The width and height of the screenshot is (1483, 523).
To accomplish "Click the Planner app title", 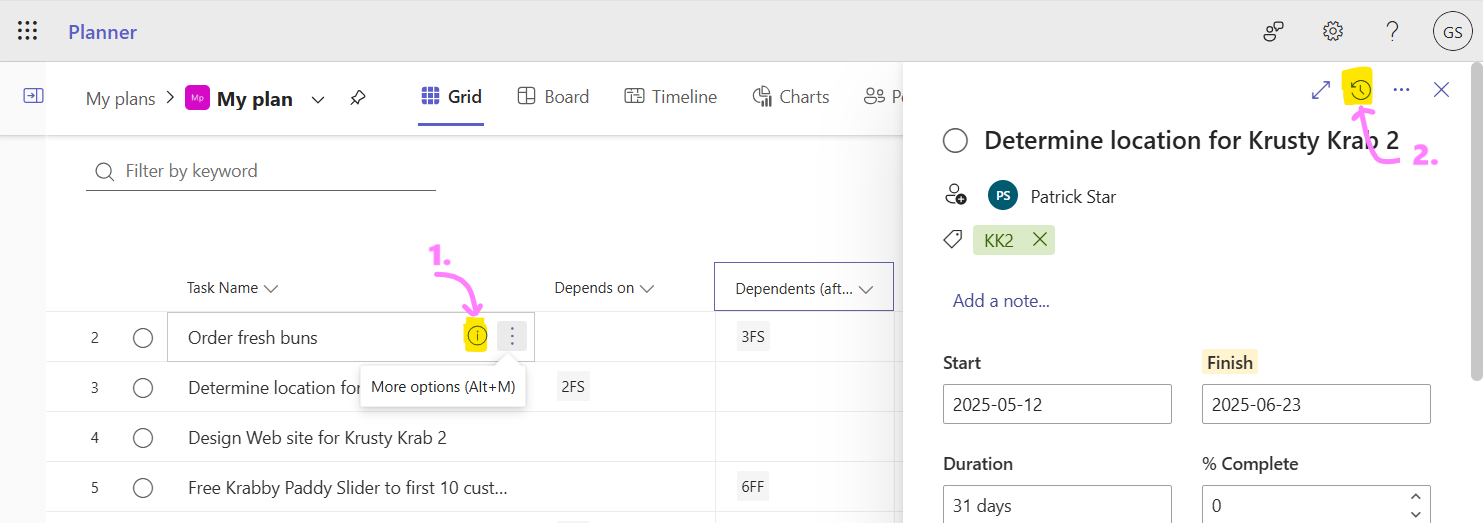I will click(102, 32).
